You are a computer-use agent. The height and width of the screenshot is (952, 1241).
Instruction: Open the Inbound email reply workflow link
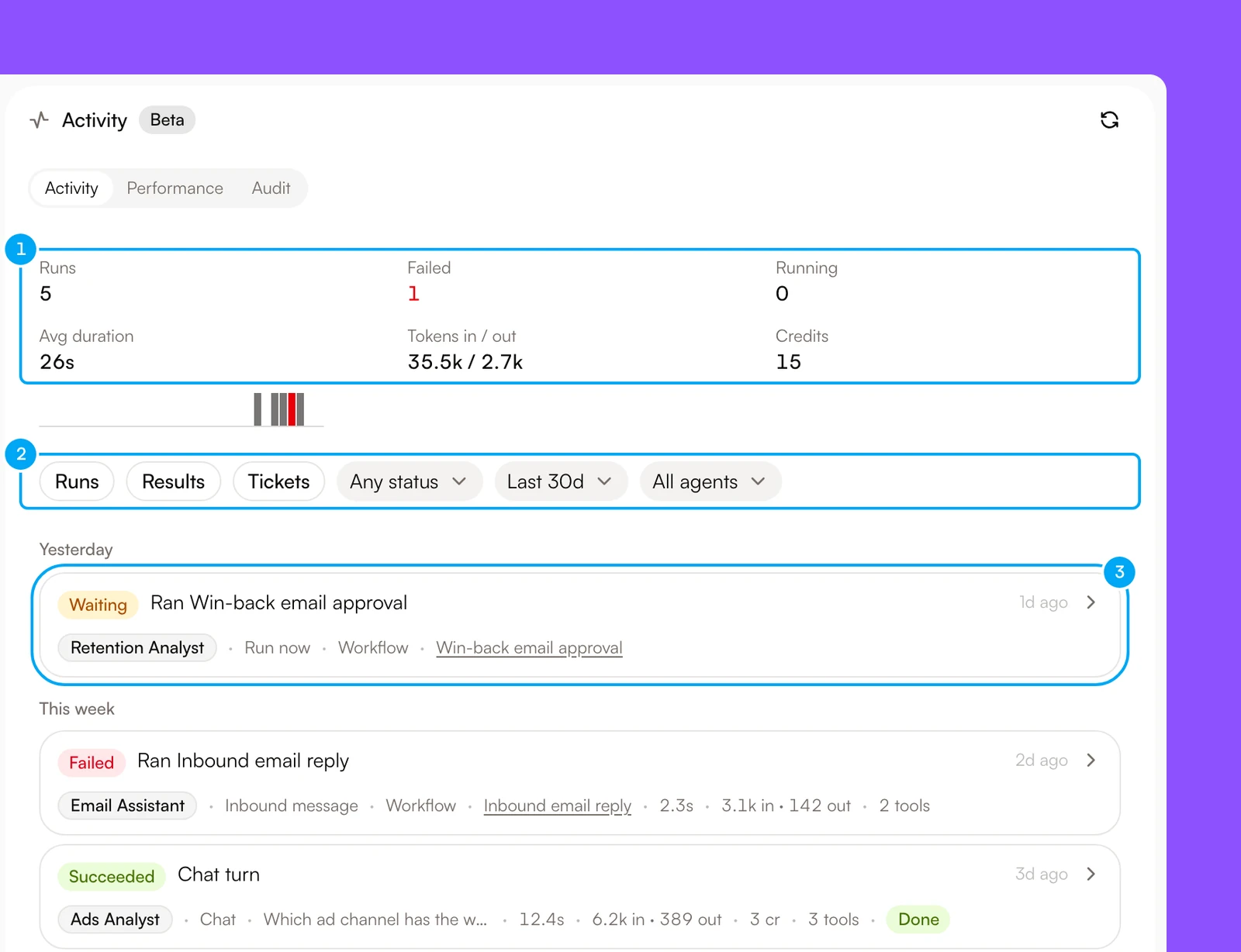(x=557, y=806)
